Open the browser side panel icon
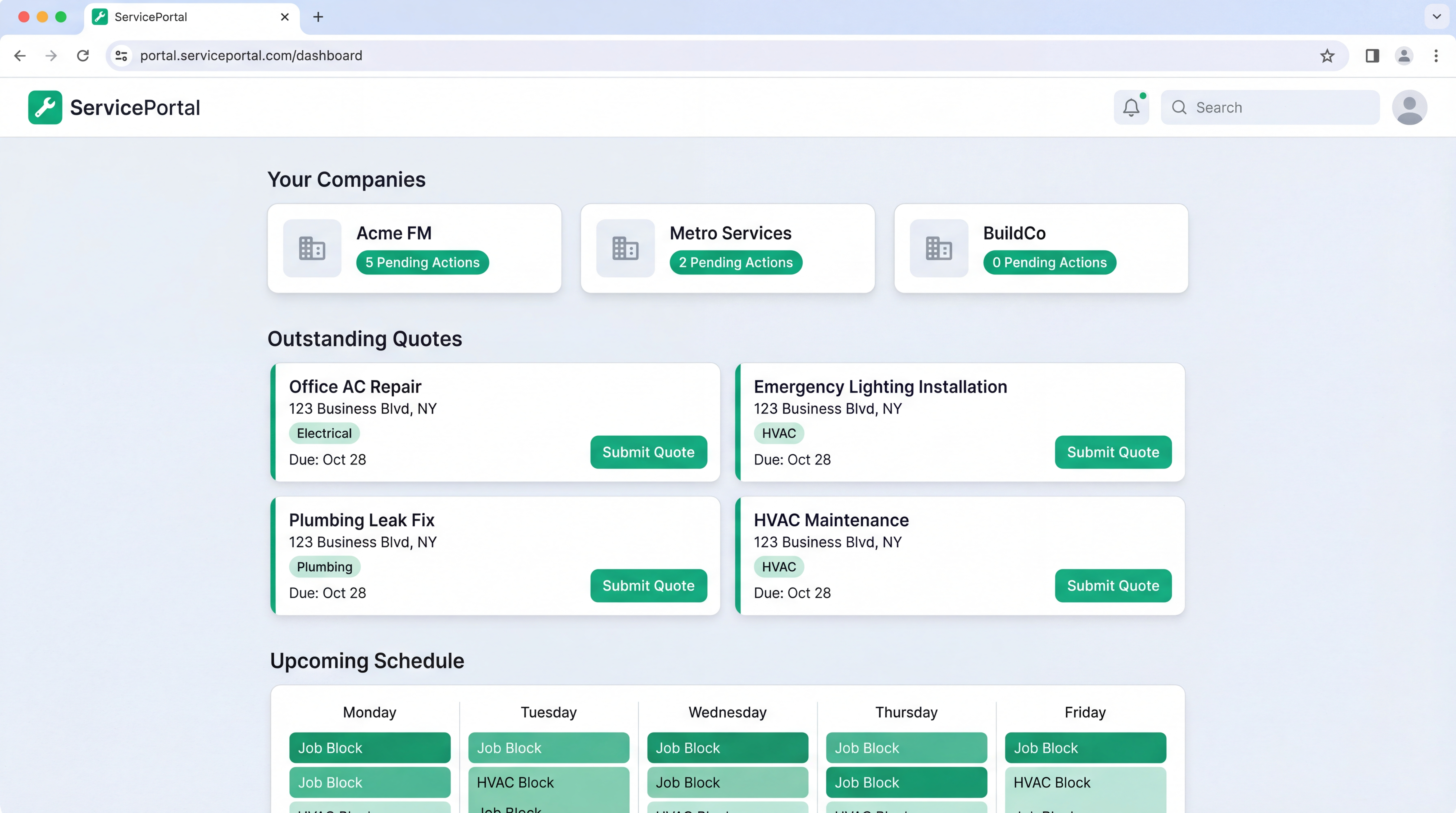Image resolution: width=1456 pixels, height=813 pixels. click(1372, 55)
